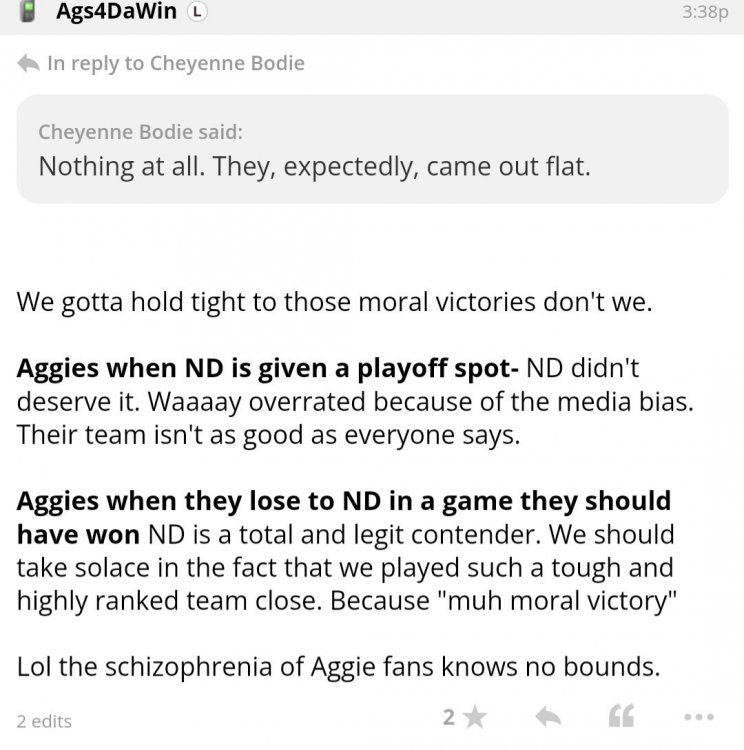Click the bold 'Aggies when ND is given a playoff spot-' text

[267, 368]
